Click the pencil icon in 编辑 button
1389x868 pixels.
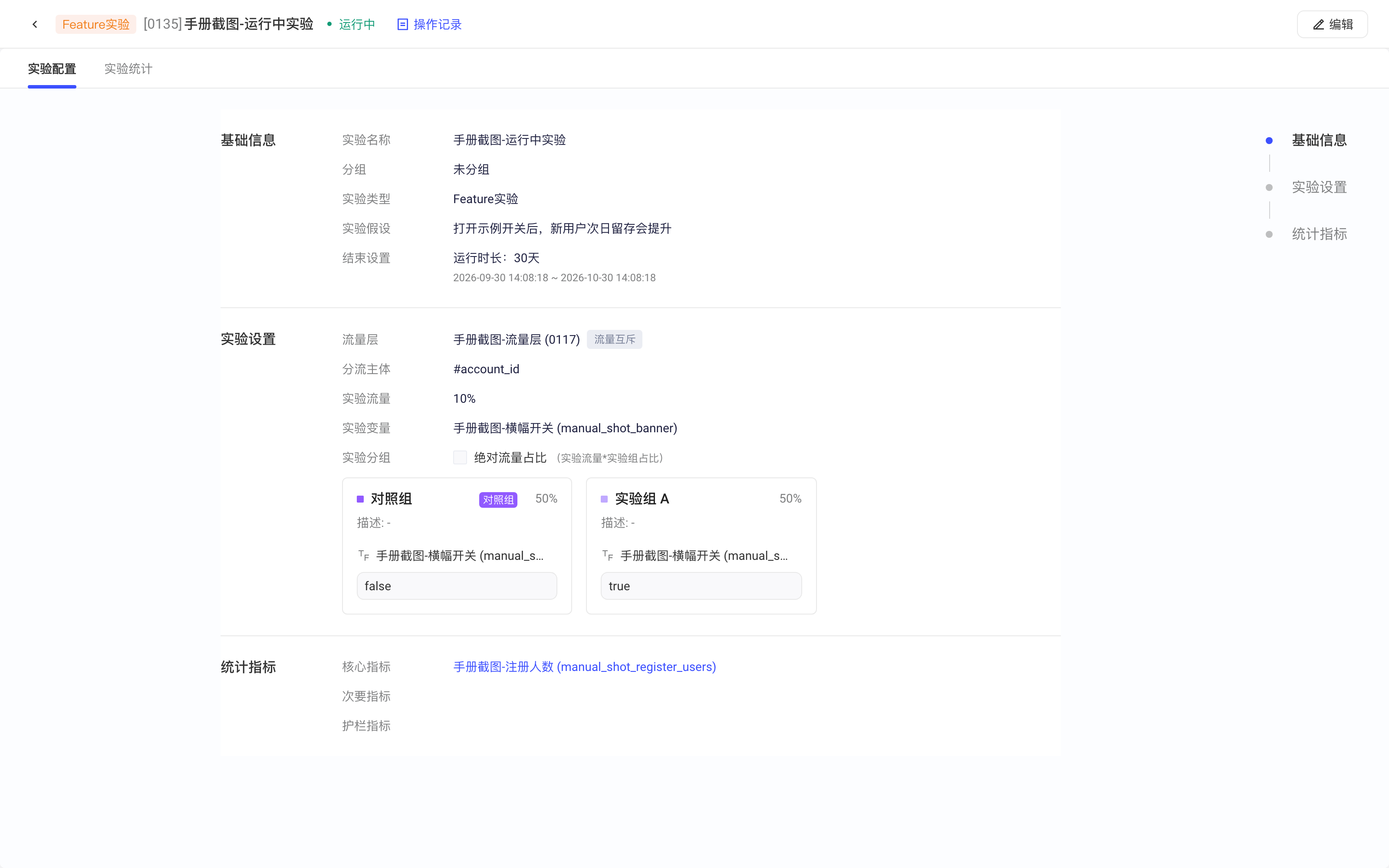click(x=1318, y=25)
